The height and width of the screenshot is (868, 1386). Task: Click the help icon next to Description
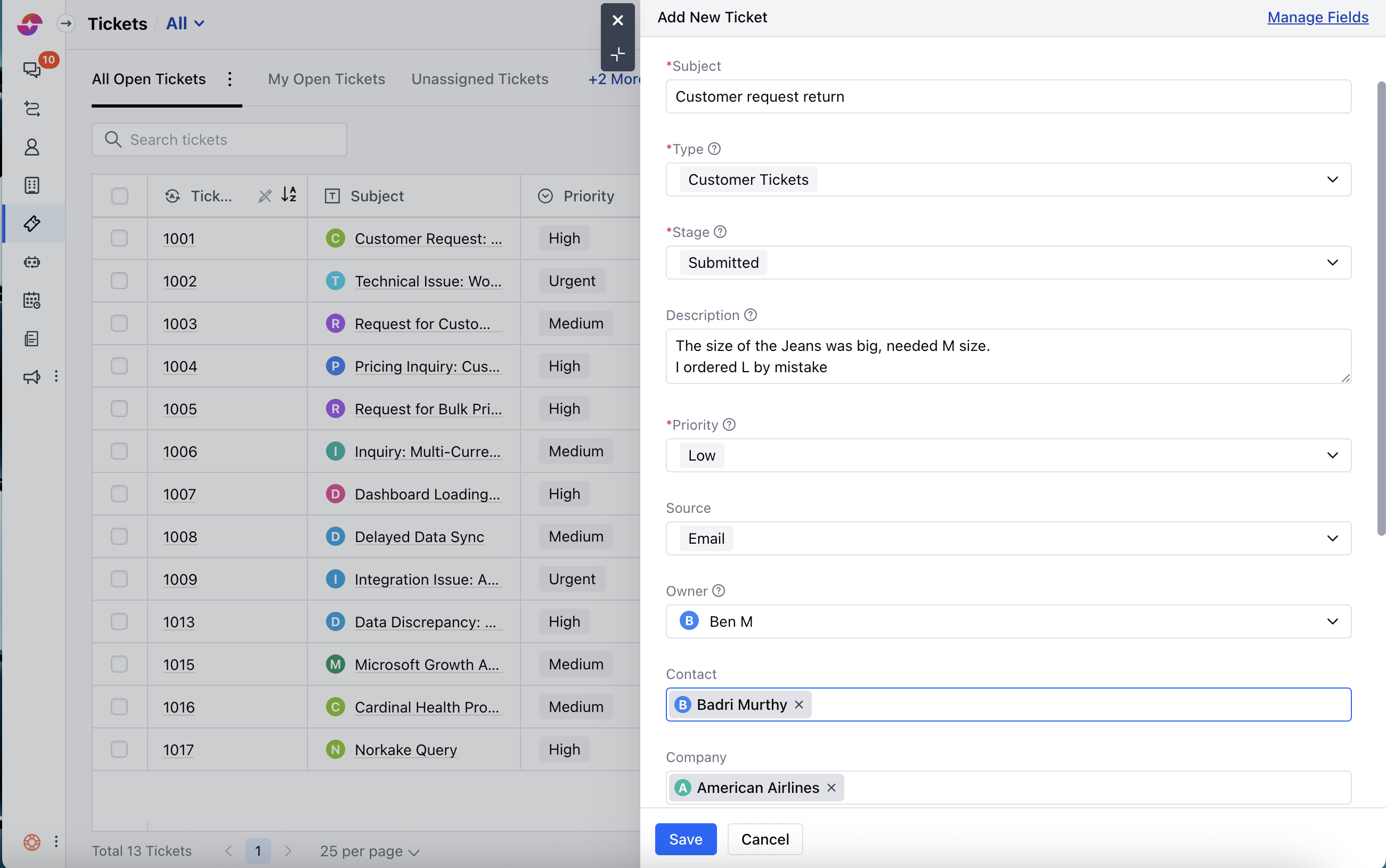[x=751, y=315]
